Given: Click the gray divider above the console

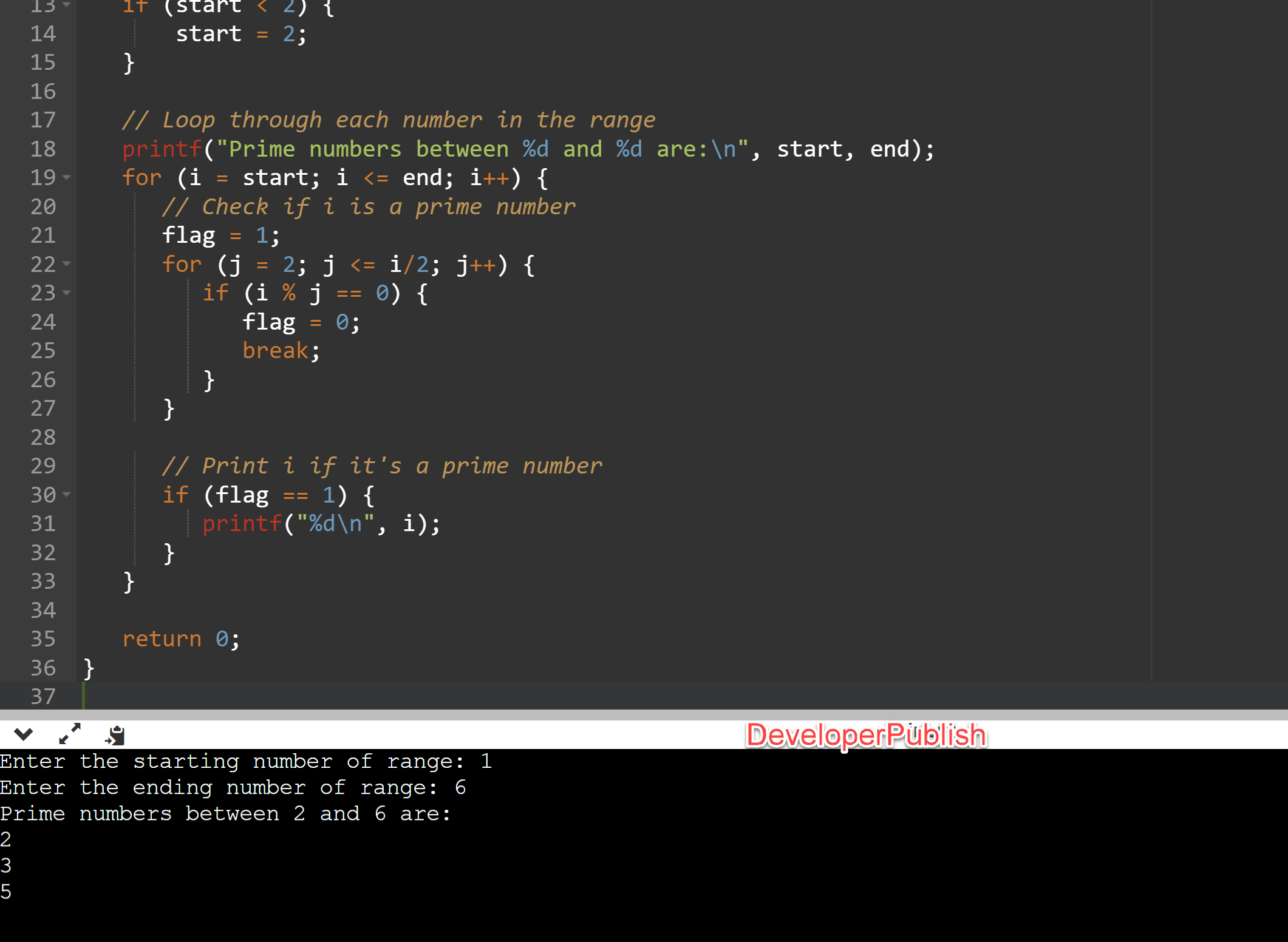Looking at the screenshot, I should (644, 714).
